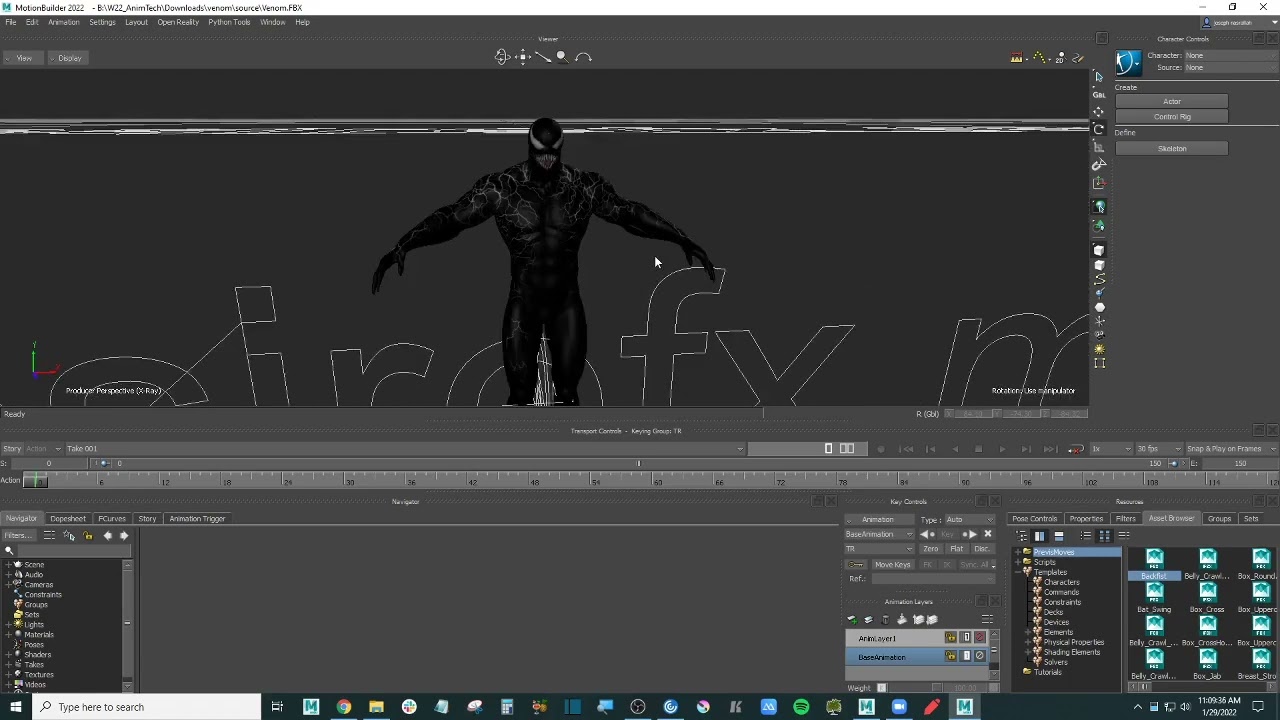The height and width of the screenshot is (720, 1280).
Task: Click the Actor create button
Action: pos(1172,102)
